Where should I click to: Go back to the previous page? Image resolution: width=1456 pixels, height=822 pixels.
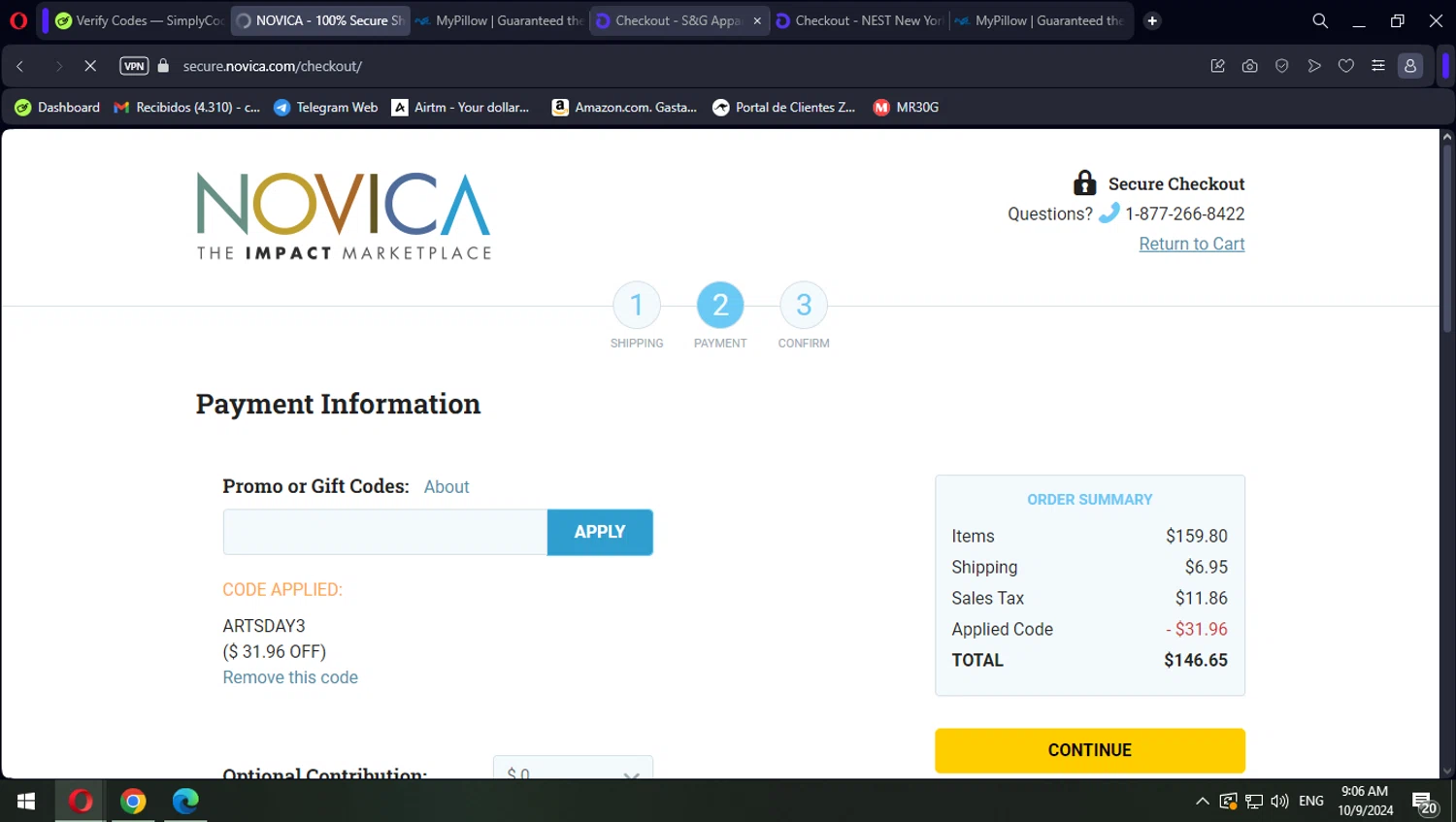pyautogui.click(x=20, y=66)
